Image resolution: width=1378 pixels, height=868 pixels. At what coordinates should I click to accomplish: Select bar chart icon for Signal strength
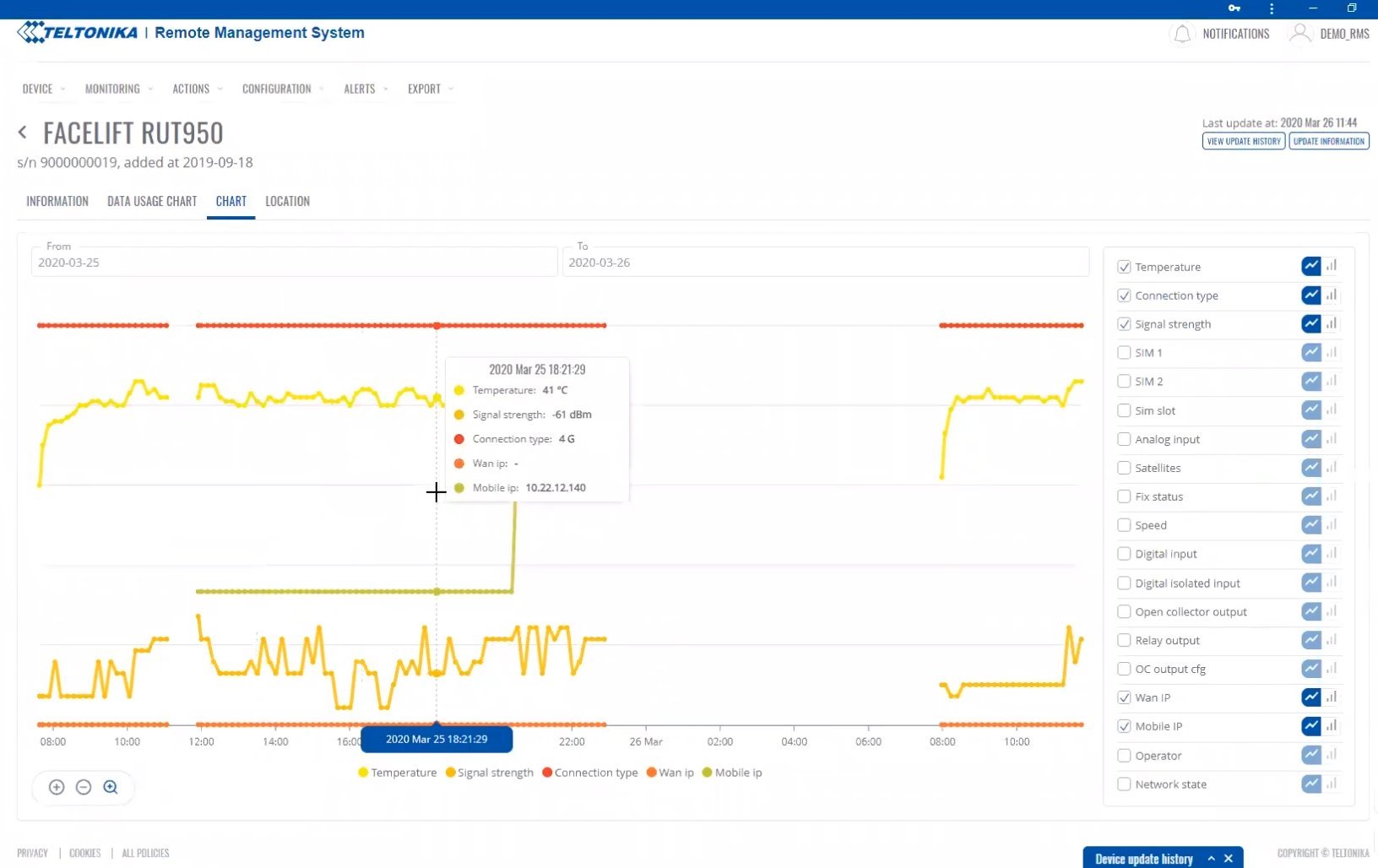coord(1332,323)
